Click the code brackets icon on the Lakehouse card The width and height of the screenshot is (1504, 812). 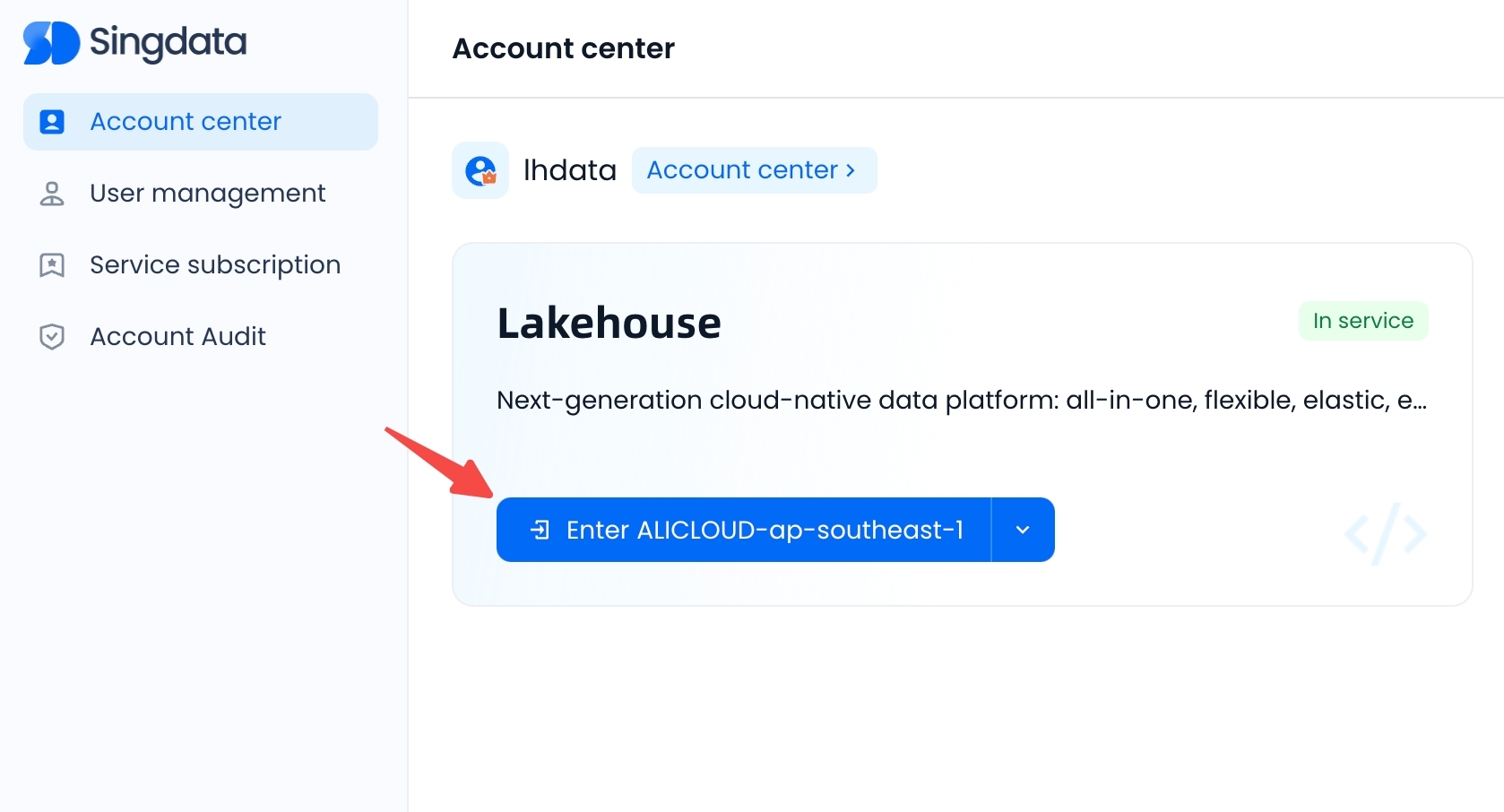[1385, 534]
